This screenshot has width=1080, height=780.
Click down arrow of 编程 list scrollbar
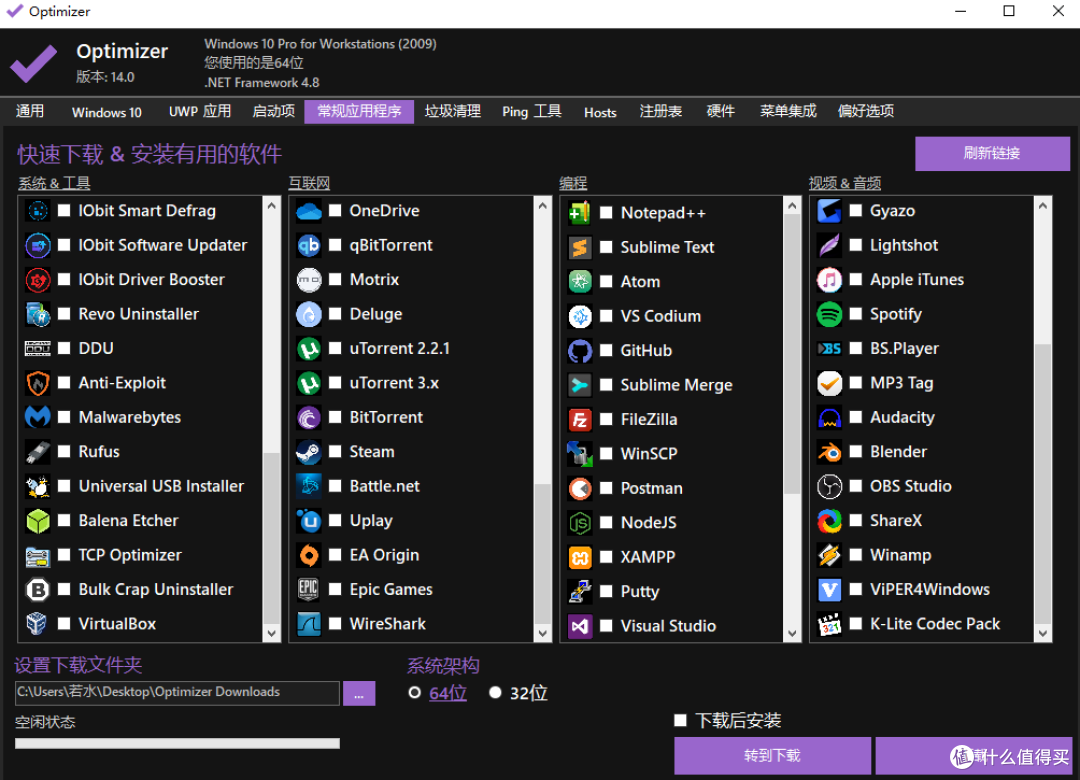click(792, 633)
